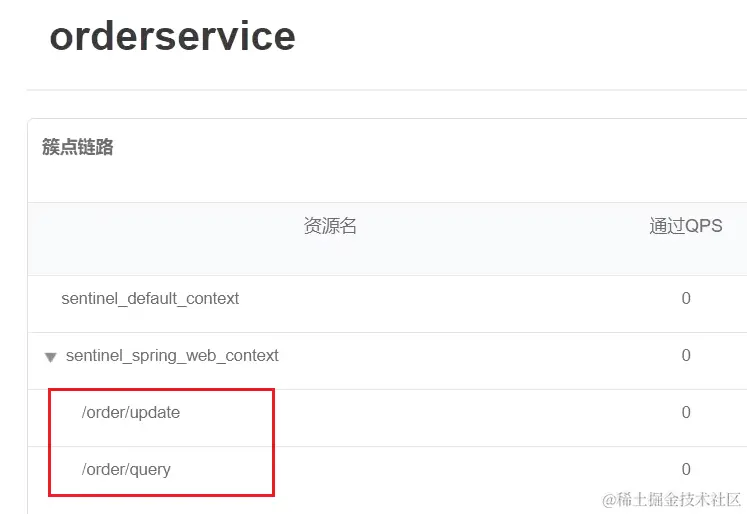Viewport: 747px width, 514px height.
Task: Click QPS value in /order/update row
Action: point(686,412)
